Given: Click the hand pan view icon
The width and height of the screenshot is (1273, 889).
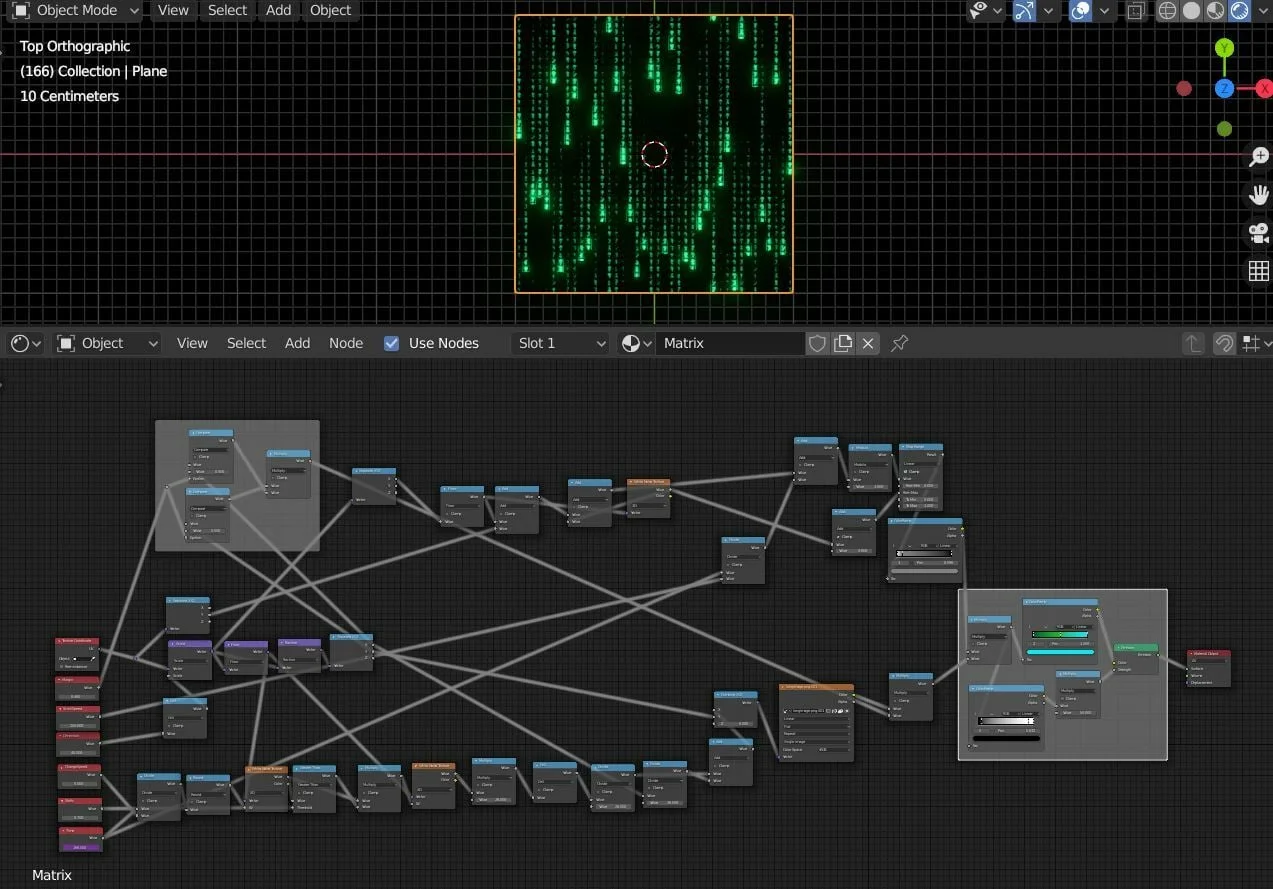Looking at the screenshot, I should point(1258,195).
